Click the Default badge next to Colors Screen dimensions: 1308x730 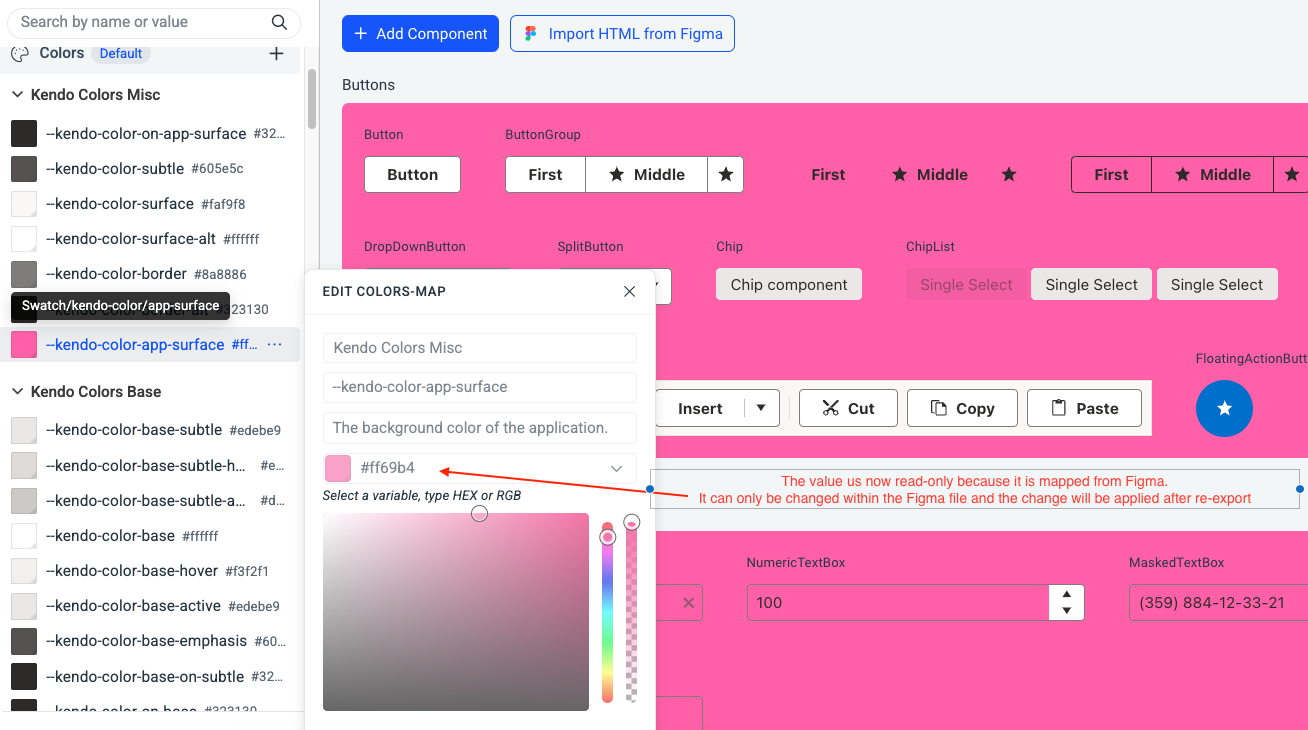pos(120,54)
